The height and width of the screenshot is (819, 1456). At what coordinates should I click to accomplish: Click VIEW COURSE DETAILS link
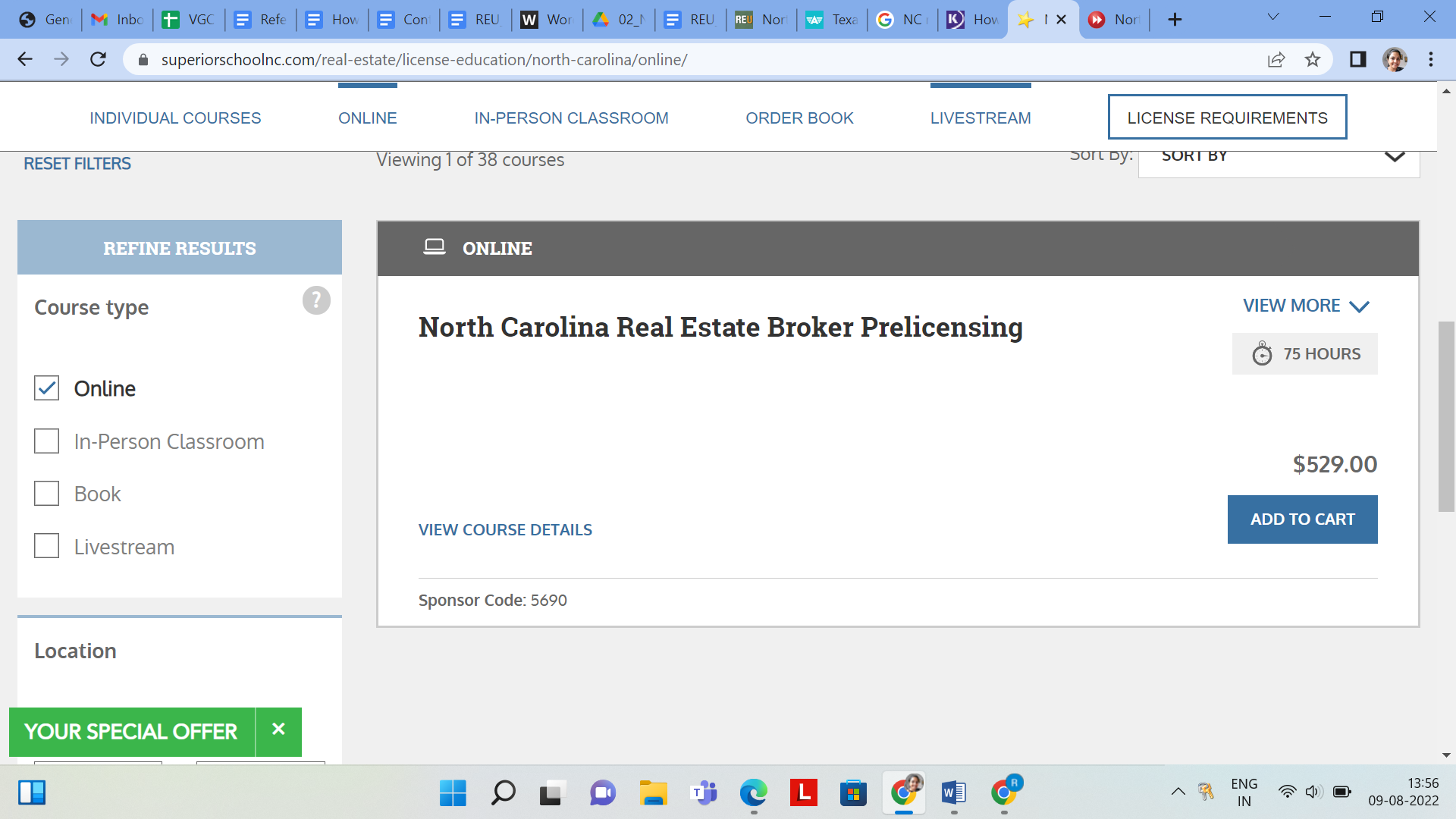click(x=506, y=530)
